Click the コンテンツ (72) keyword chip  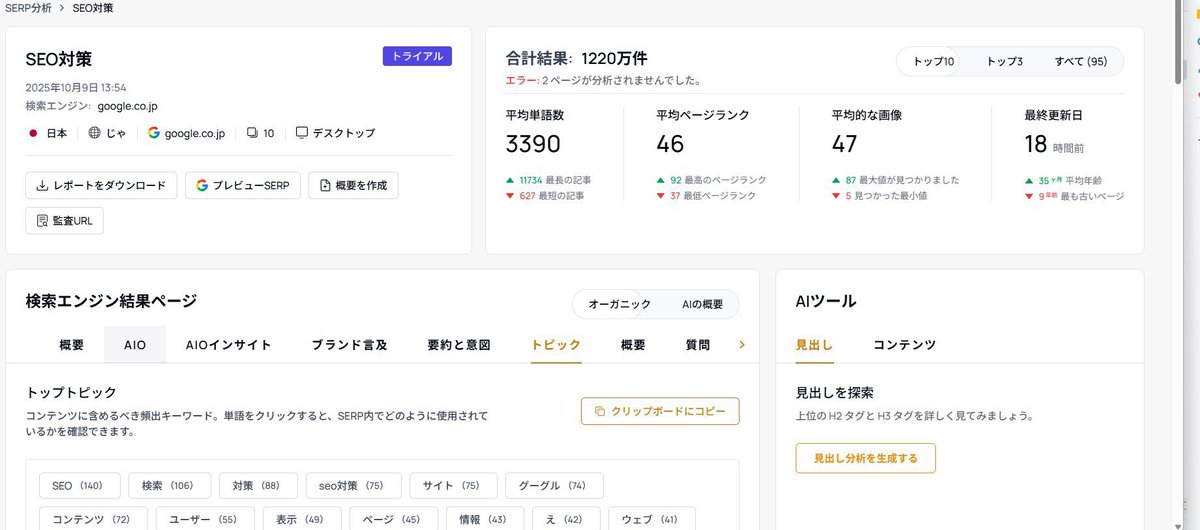94,519
